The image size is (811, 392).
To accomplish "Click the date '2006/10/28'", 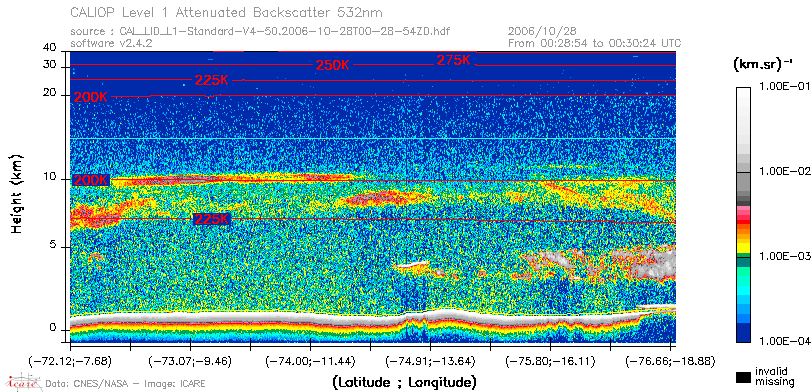I will (x=542, y=32).
